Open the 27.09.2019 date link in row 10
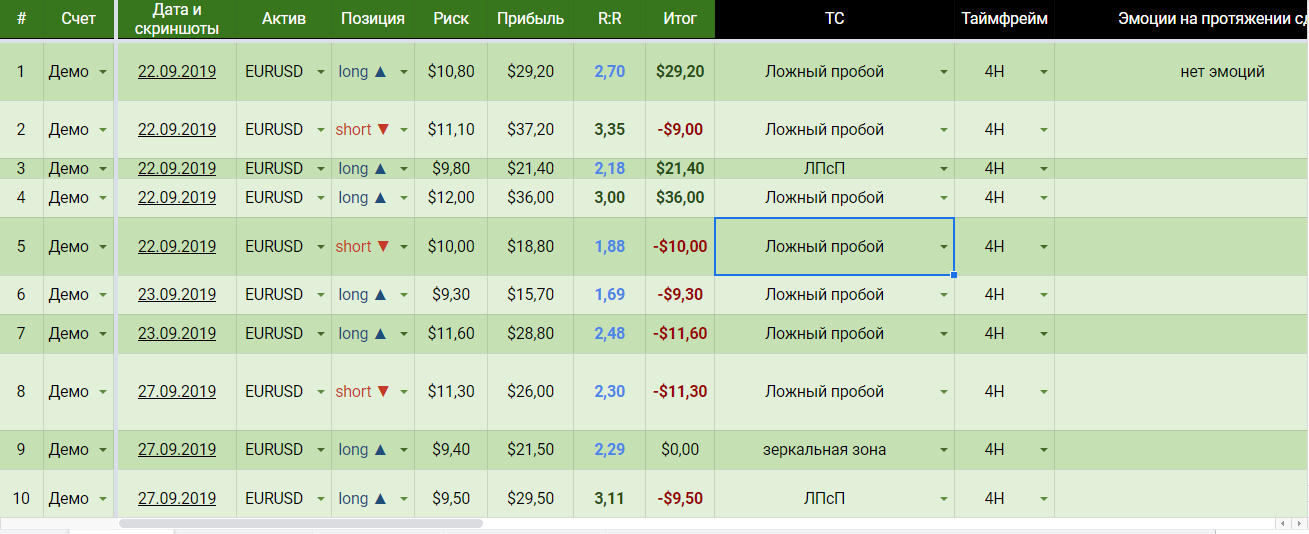The height and width of the screenshot is (534, 1309). [177, 499]
